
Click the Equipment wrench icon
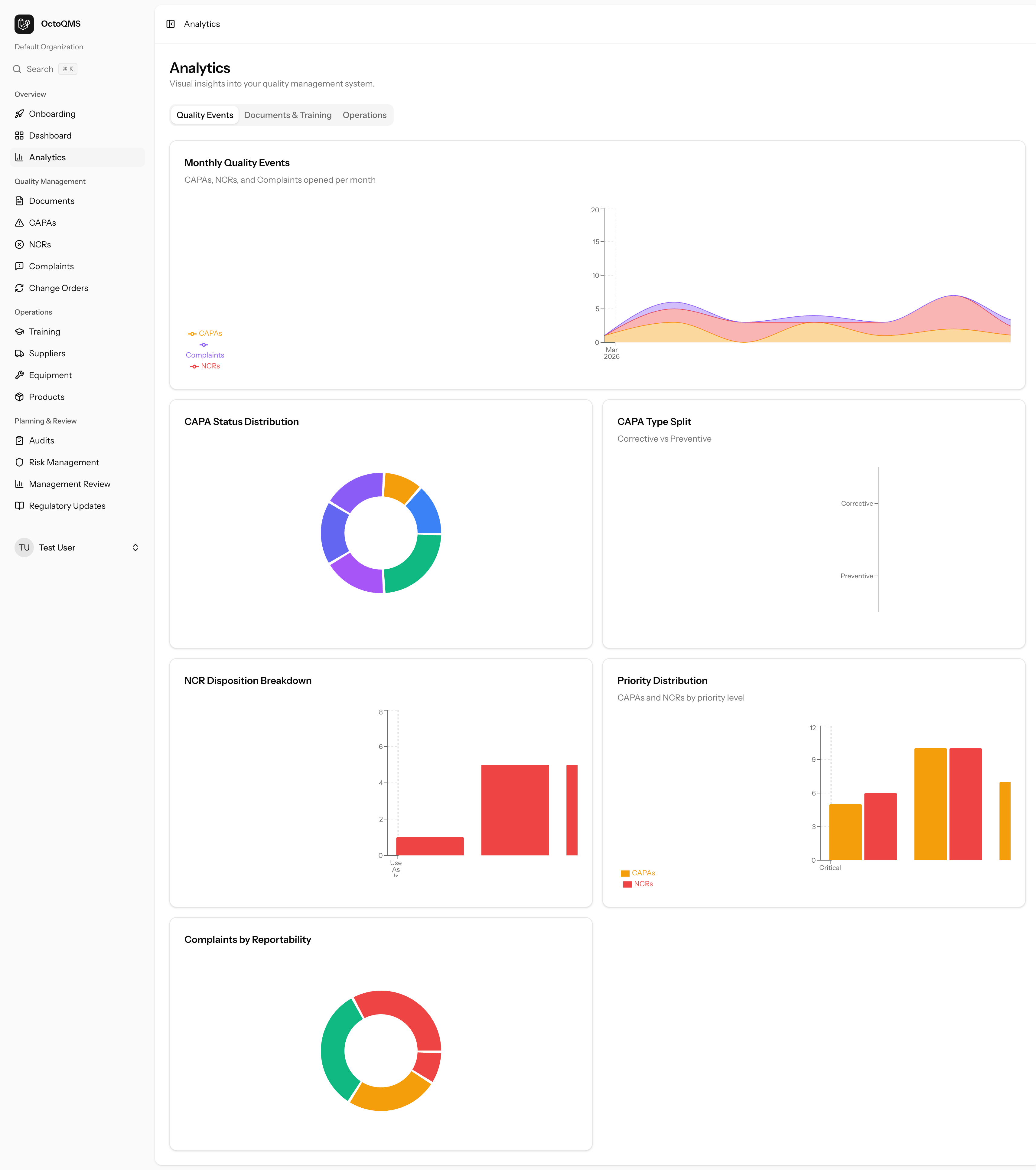tap(19, 375)
